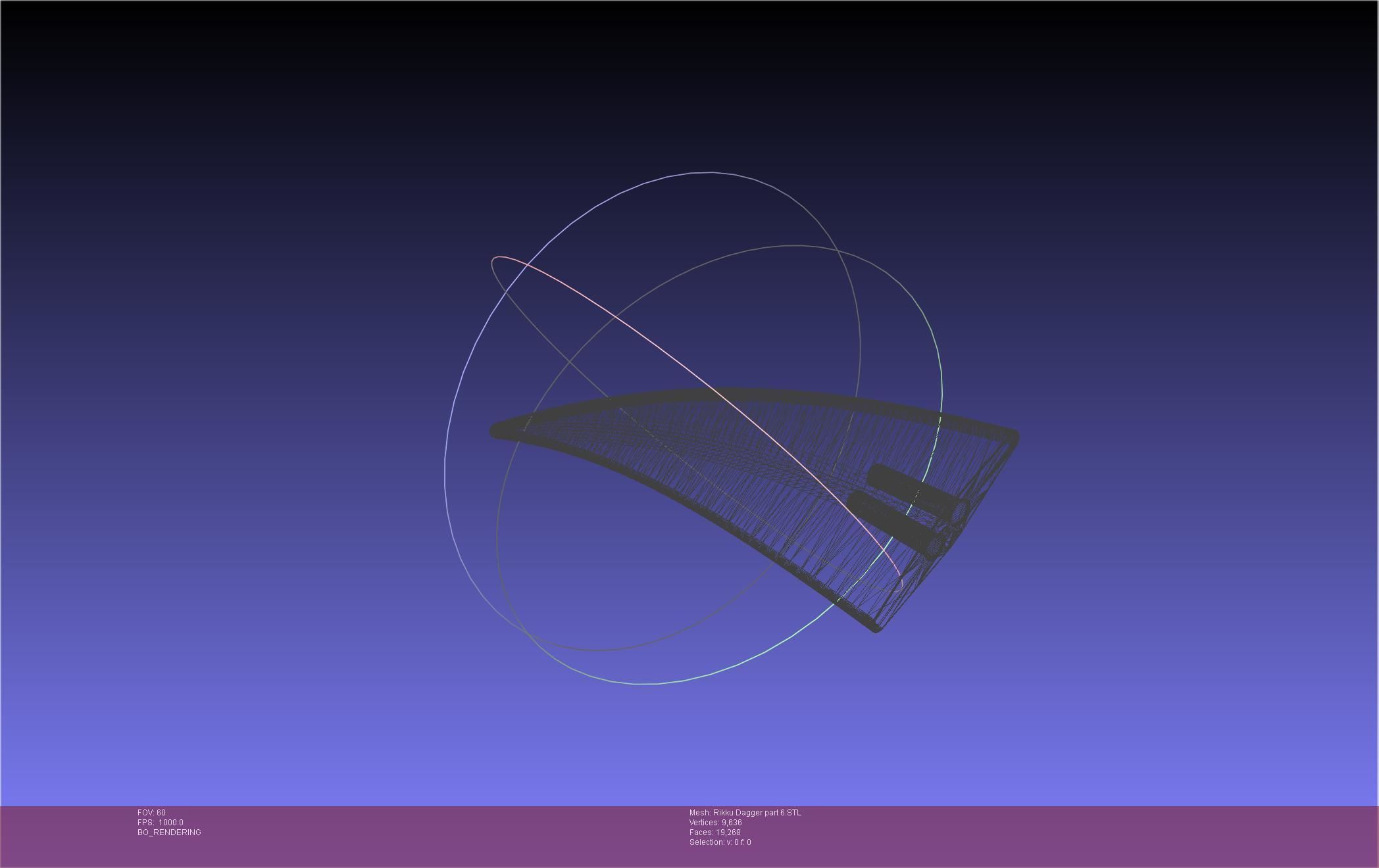This screenshot has height=868, width=1379.
Task: Click the 'FOV: 60' status text
Action: (x=151, y=813)
